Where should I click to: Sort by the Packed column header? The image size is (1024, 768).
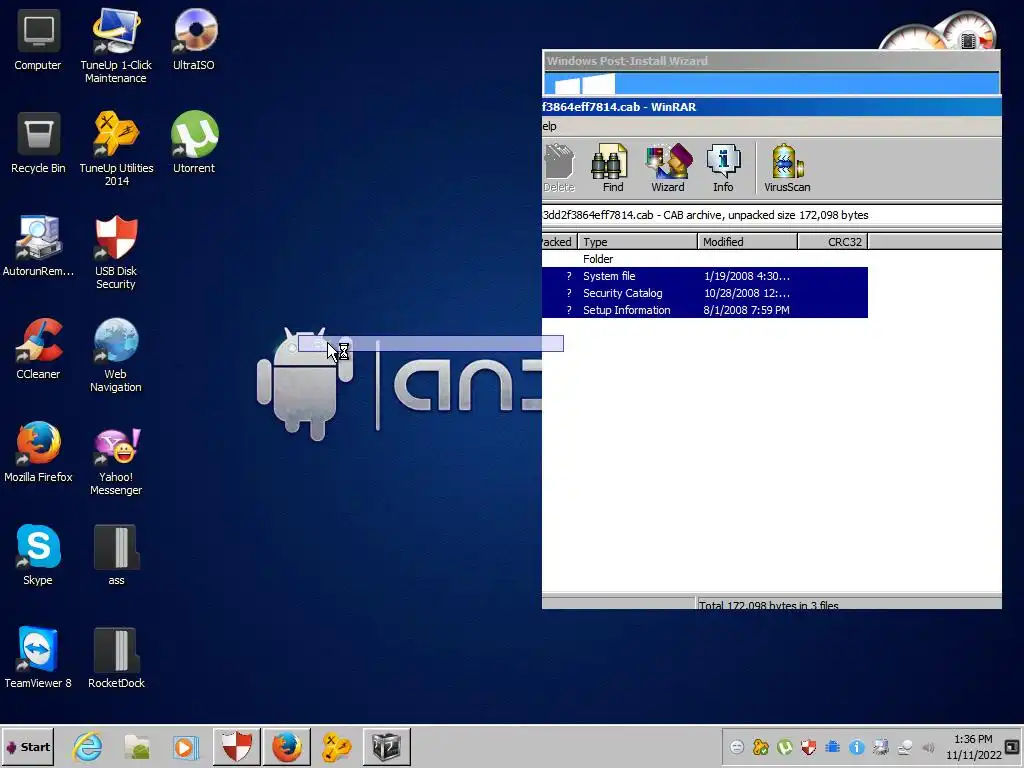[x=559, y=242]
